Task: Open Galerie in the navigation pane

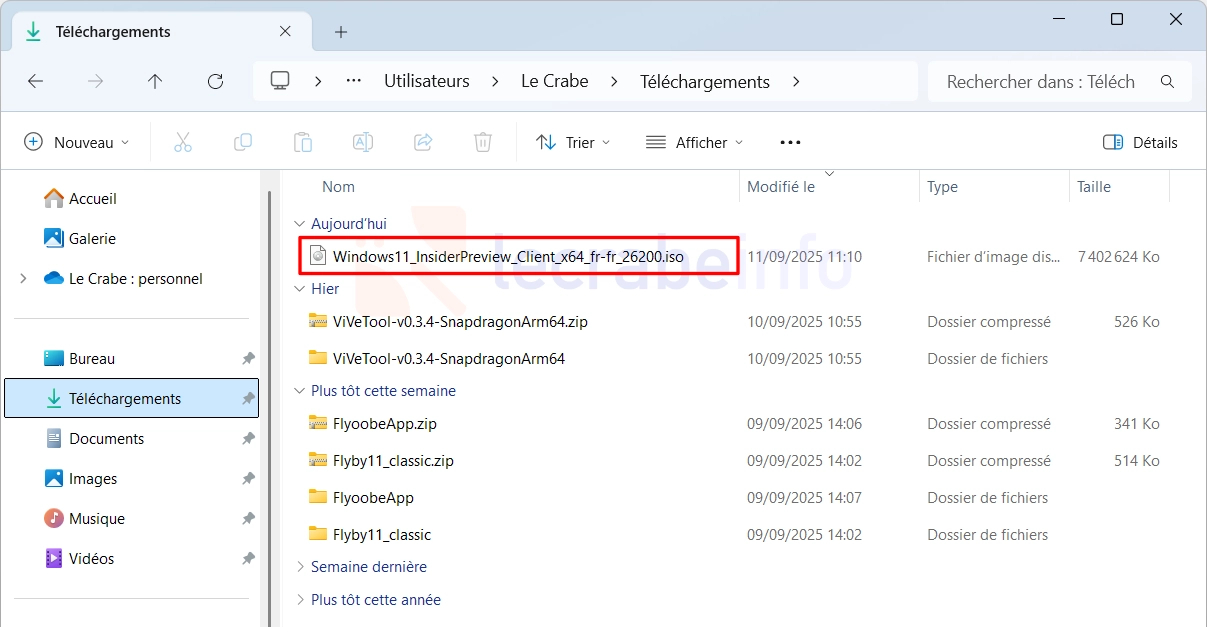Action: [x=81, y=239]
